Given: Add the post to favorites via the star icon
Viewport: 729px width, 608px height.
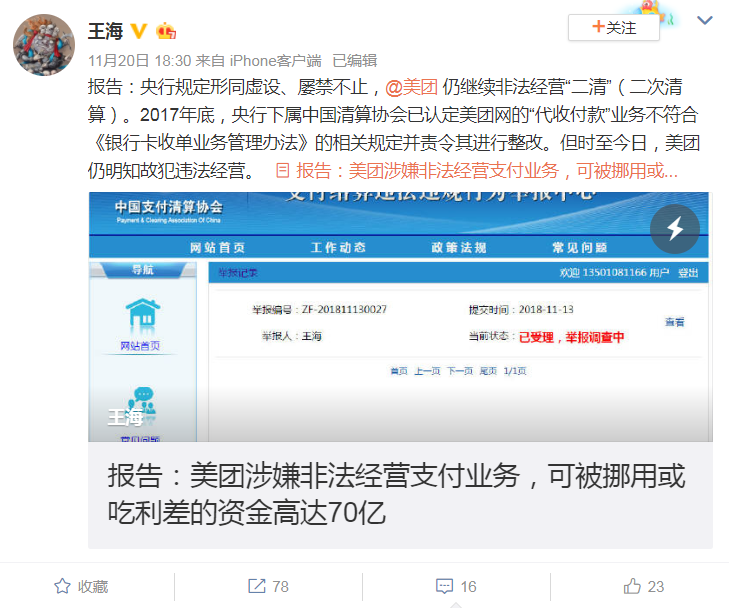Looking at the screenshot, I should point(62,586).
